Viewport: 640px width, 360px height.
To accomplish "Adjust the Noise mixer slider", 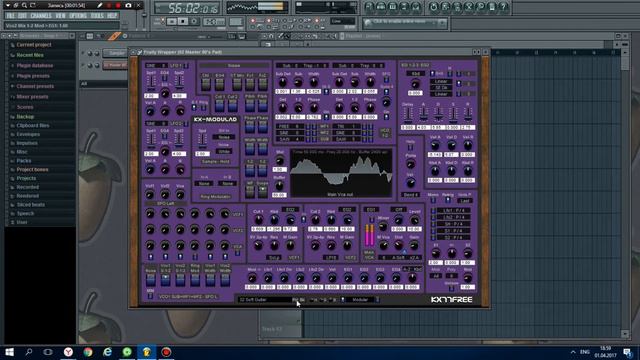I will (150, 280).
